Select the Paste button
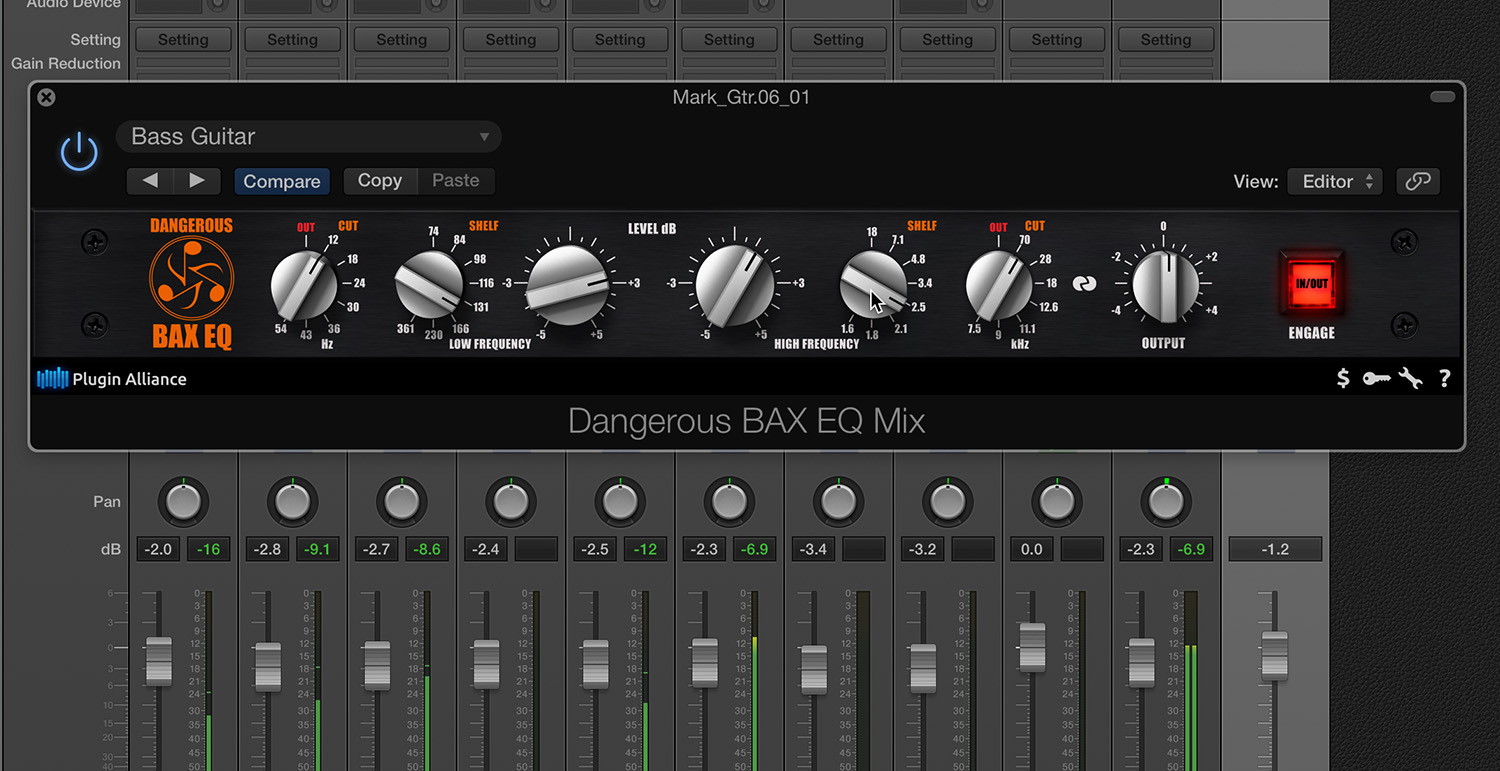Image resolution: width=1500 pixels, height=771 pixels. [455, 181]
